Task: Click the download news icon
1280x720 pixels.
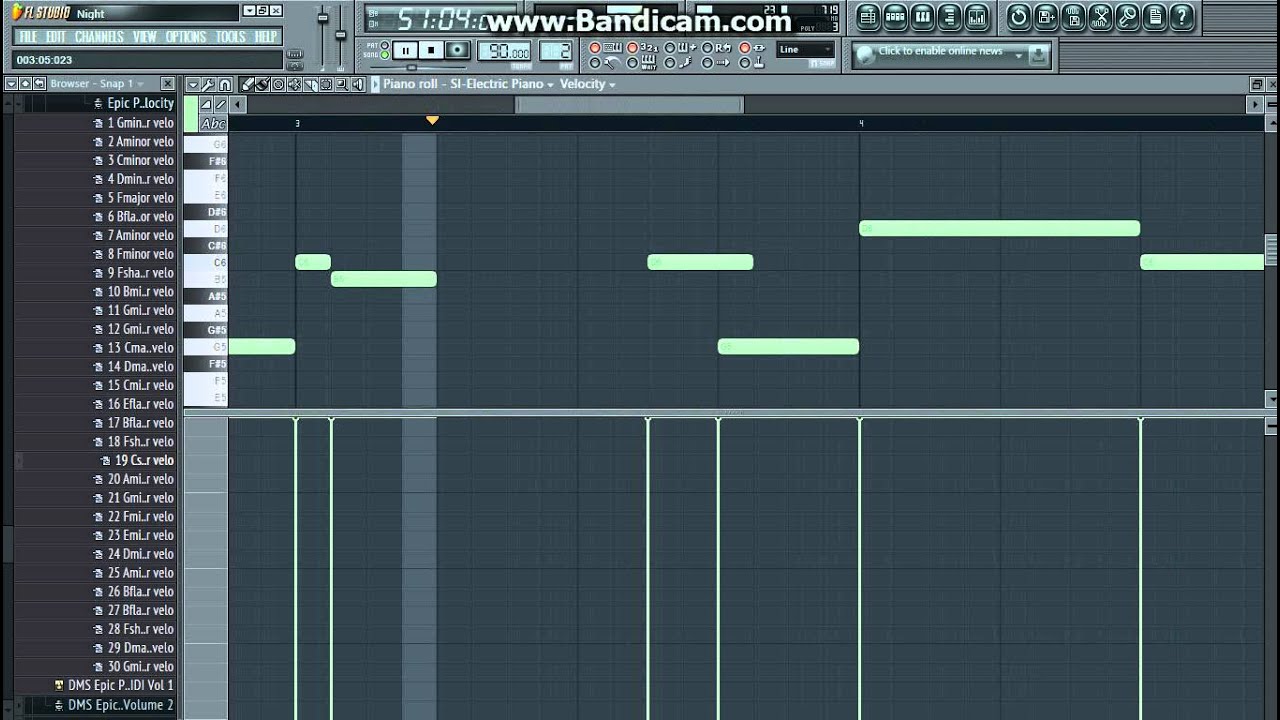Action: [1039, 55]
